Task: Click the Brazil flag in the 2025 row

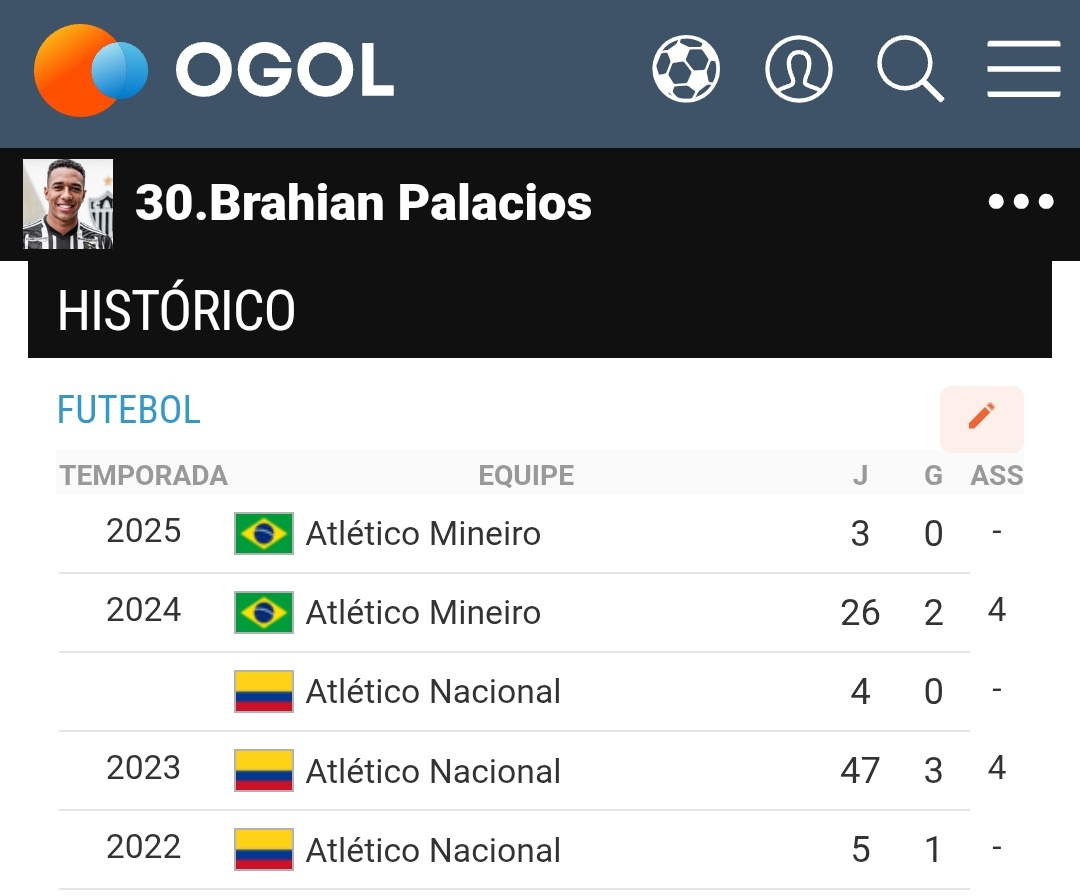Action: point(264,534)
